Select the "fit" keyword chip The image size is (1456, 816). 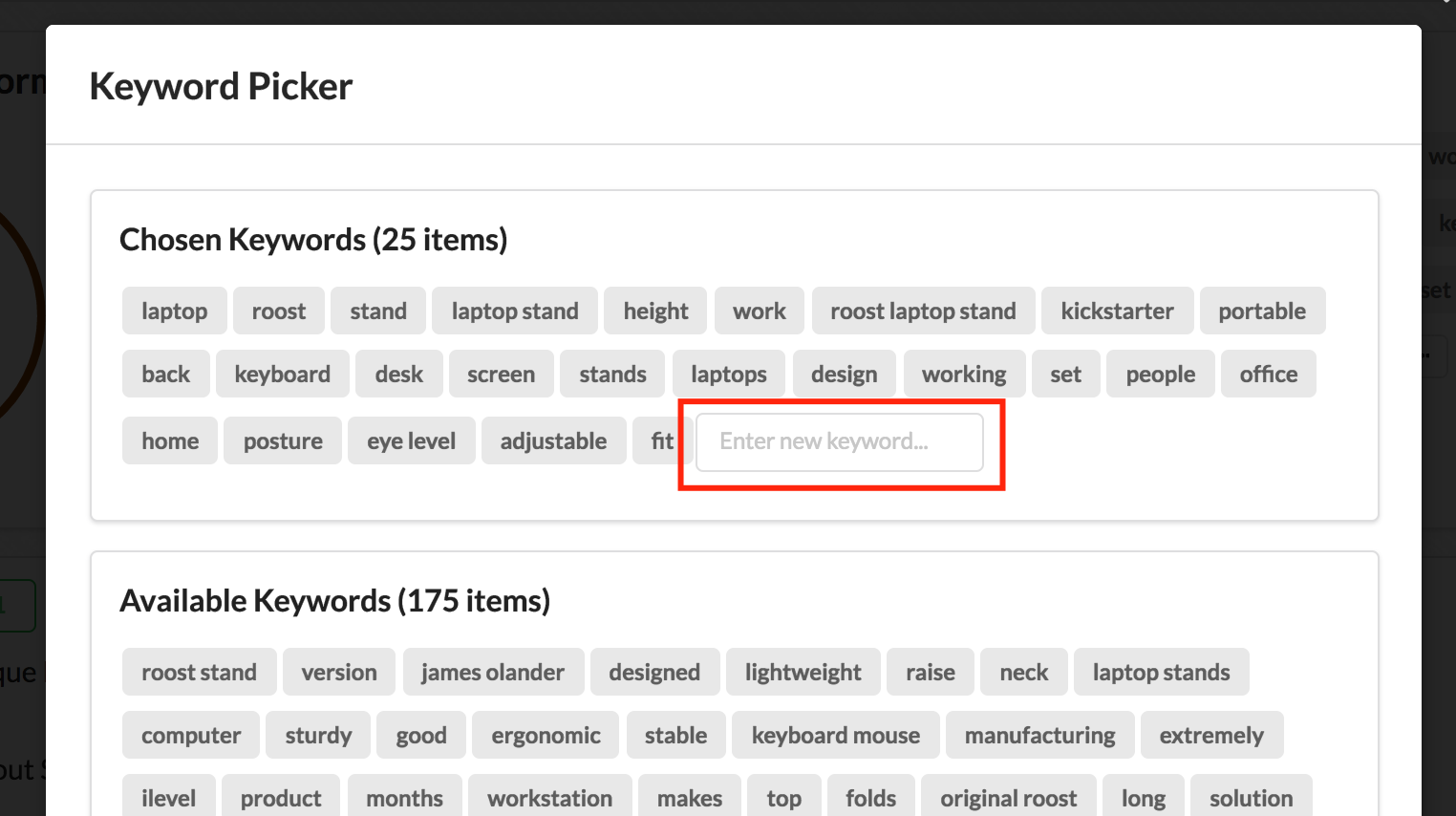tap(662, 440)
